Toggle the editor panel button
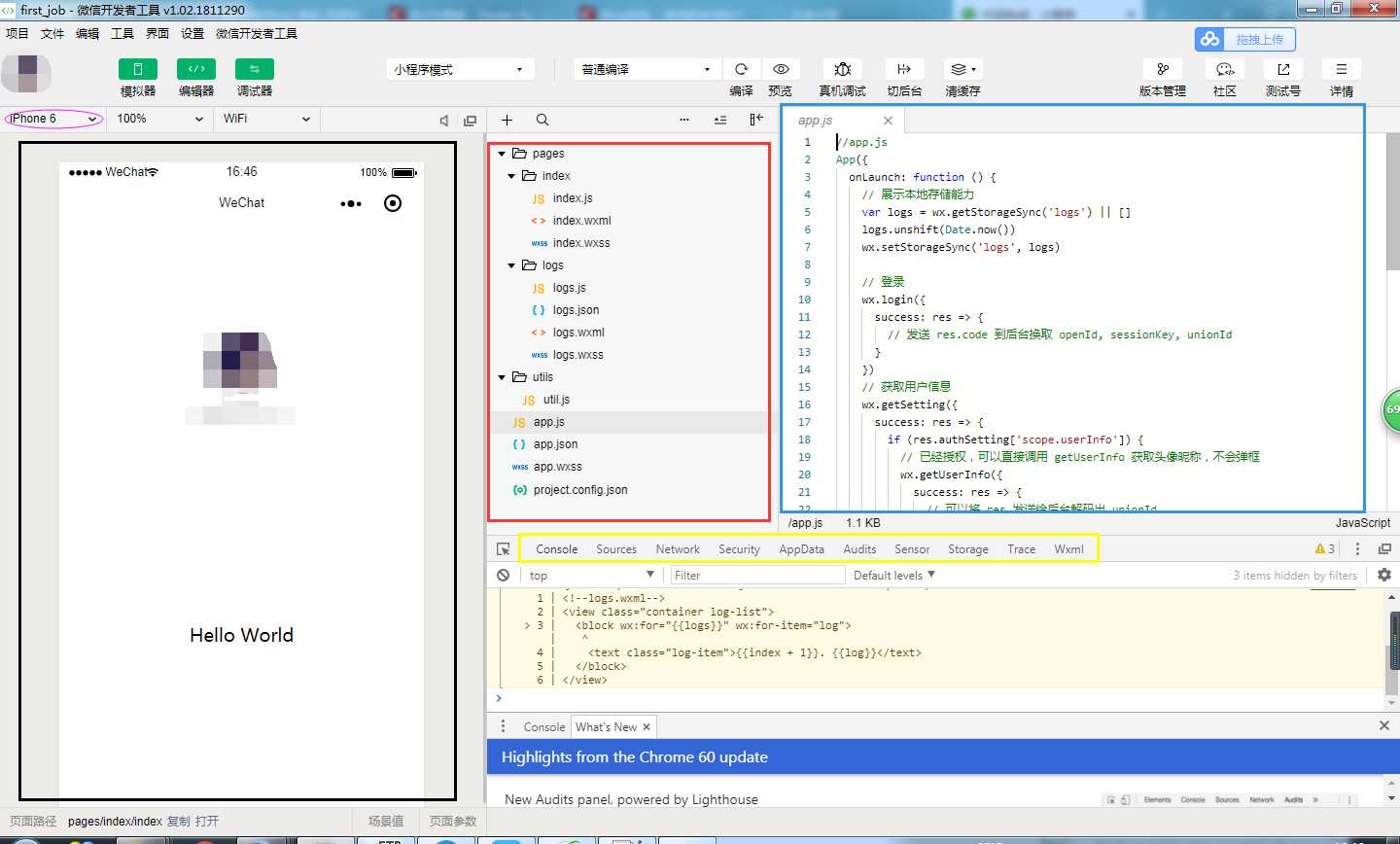 pos(195,69)
